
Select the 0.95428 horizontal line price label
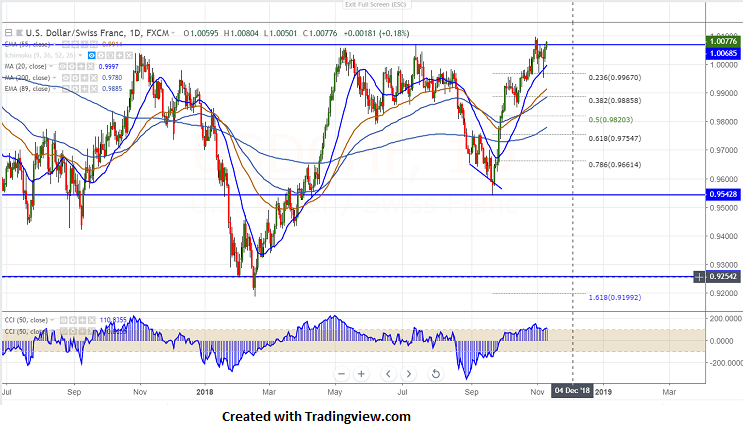pos(723,194)
